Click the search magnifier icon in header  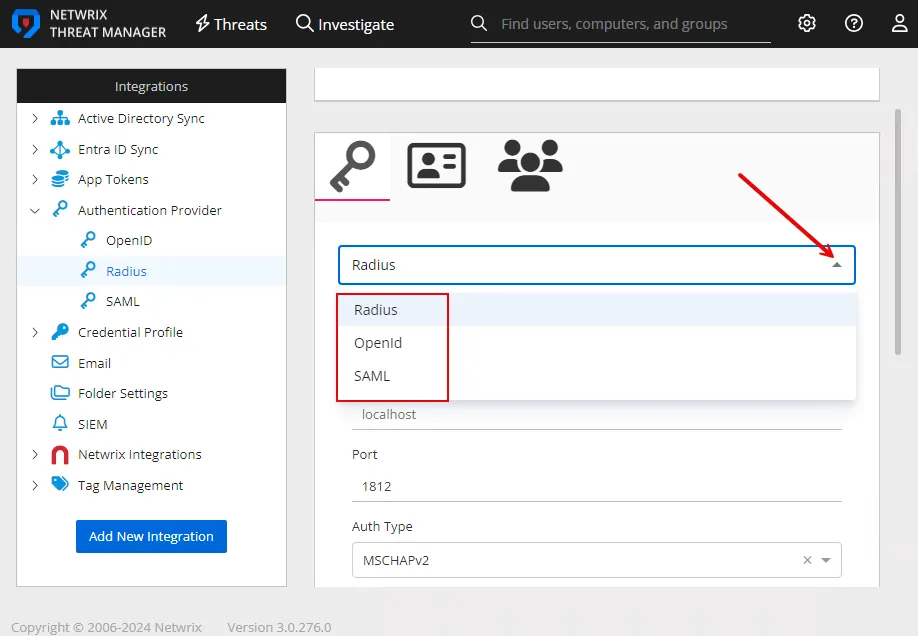pyautogui.click(x=479, y=23)
